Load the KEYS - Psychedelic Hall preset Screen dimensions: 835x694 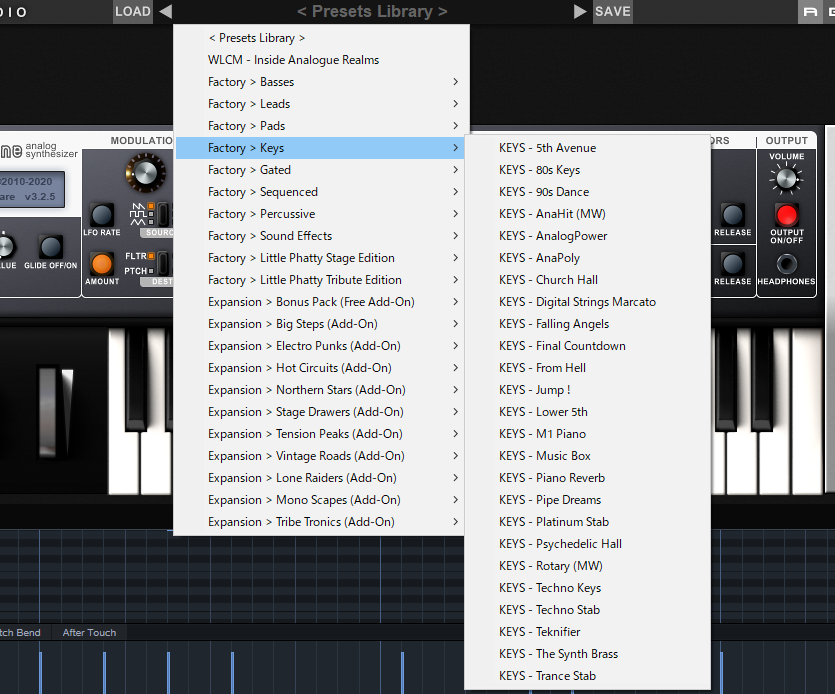click(588, 544)
